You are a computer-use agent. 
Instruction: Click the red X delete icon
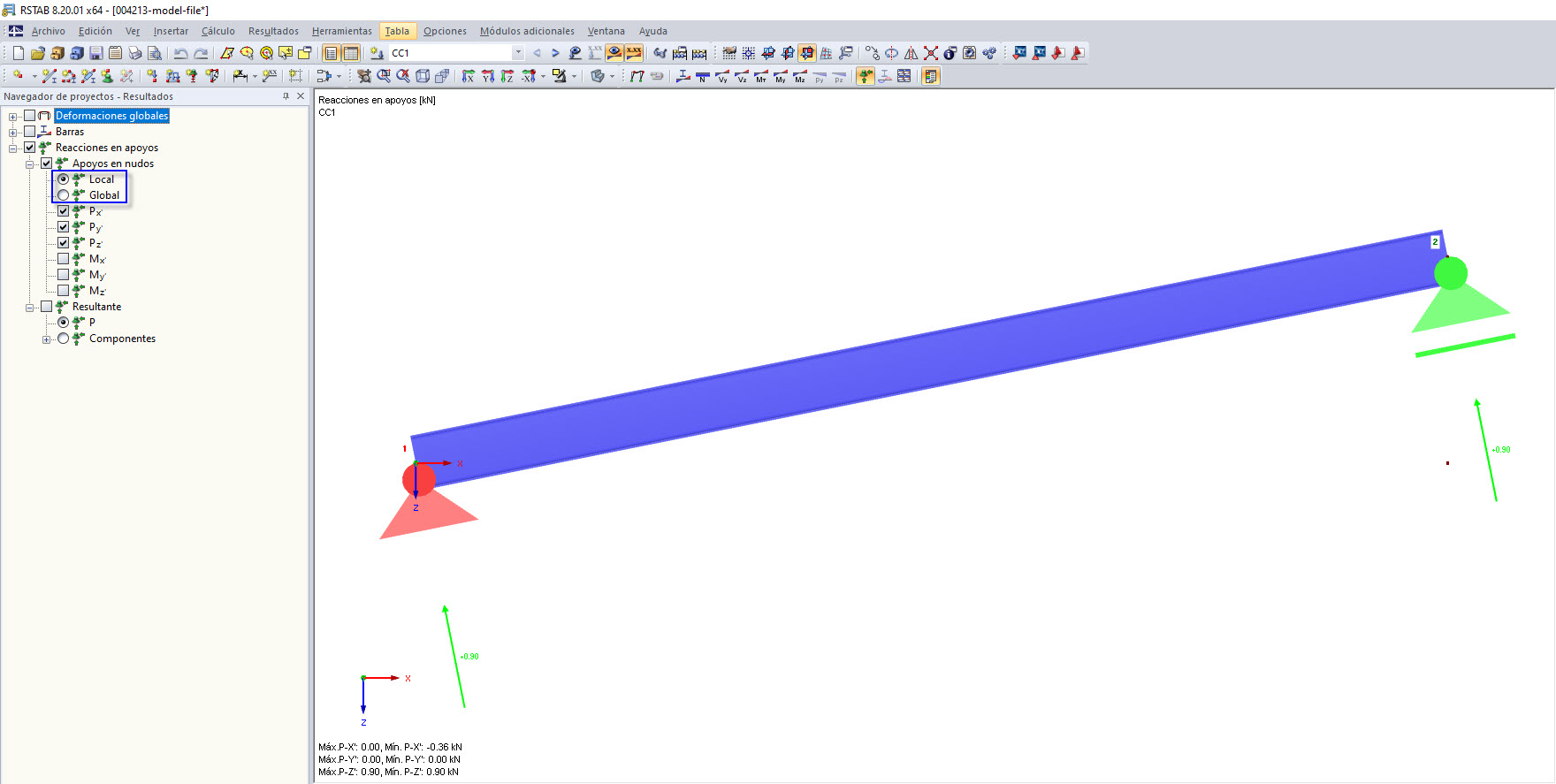click(x=931, y=53)
